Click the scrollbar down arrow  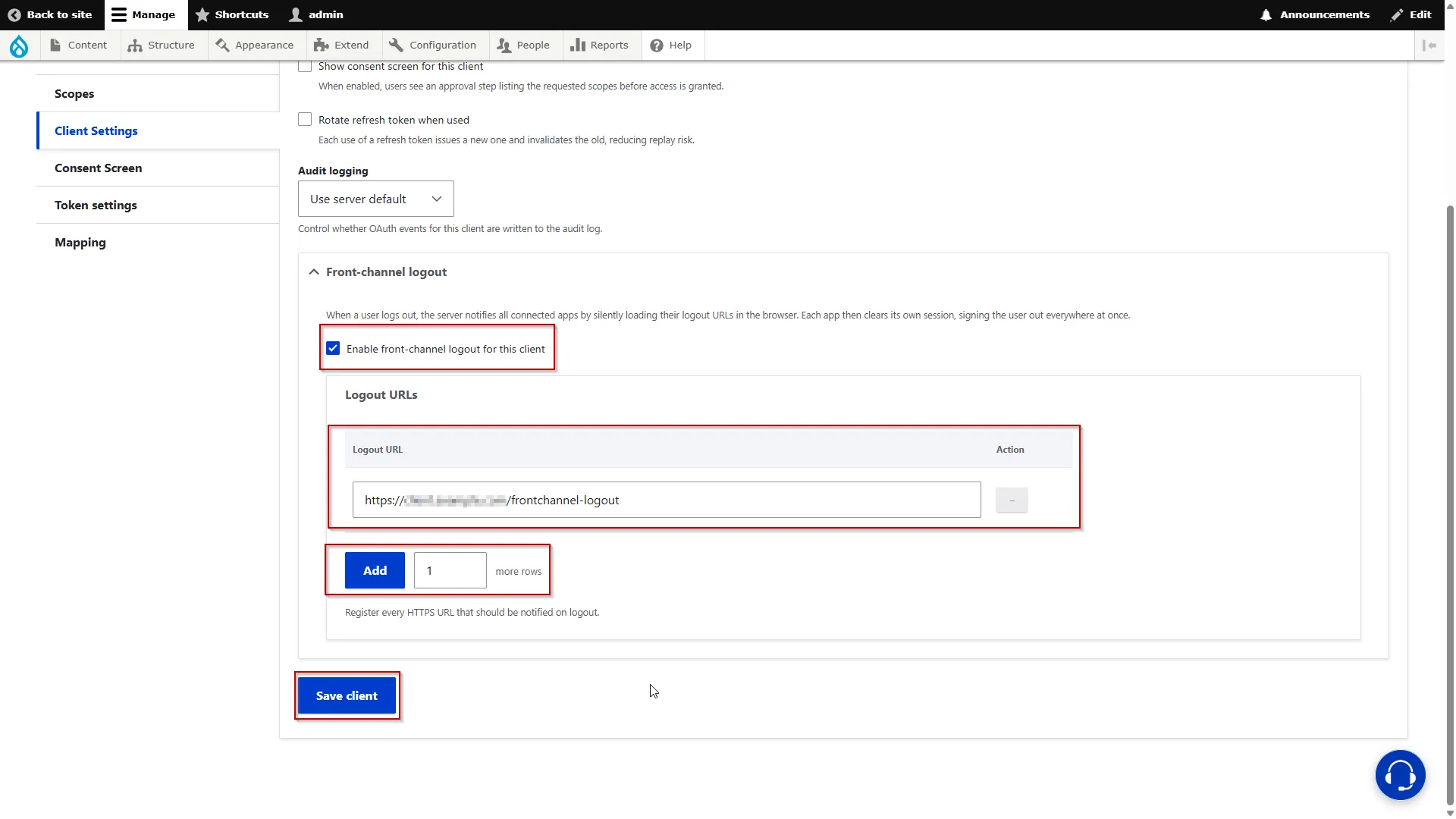click(x=1450, y=813)
